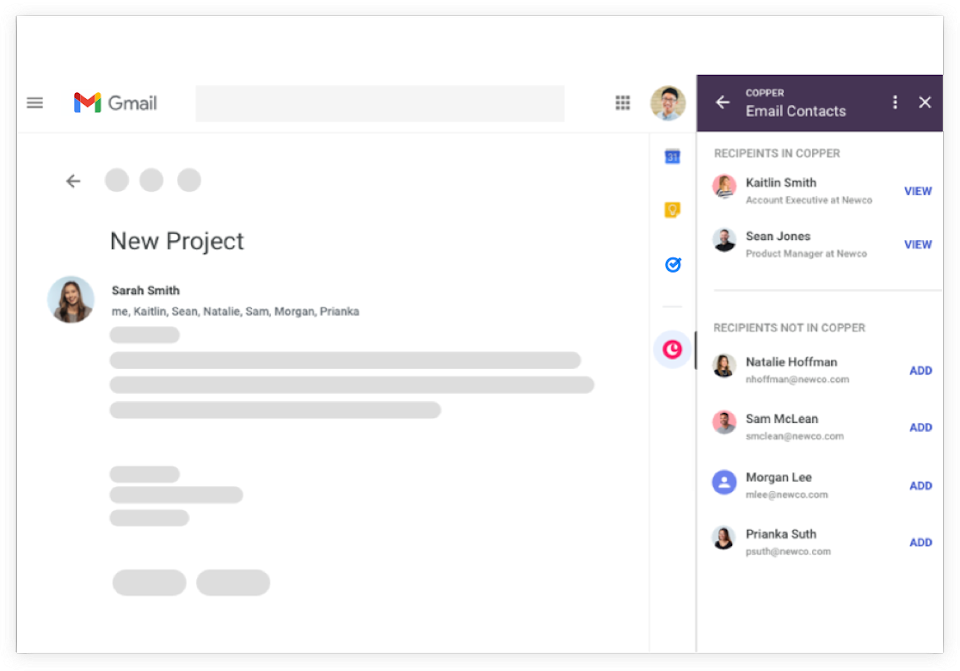
Task: View Kaitlin Smith in Copper
Action: 918,191
